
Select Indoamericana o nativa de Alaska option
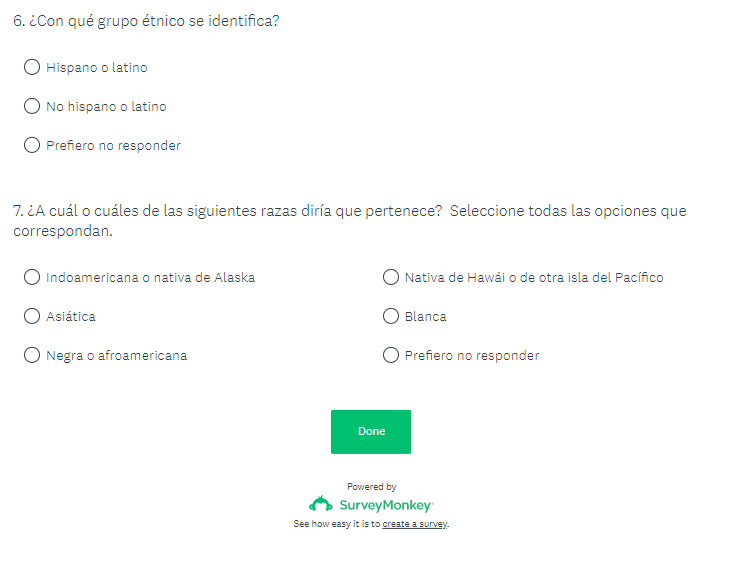32,277
